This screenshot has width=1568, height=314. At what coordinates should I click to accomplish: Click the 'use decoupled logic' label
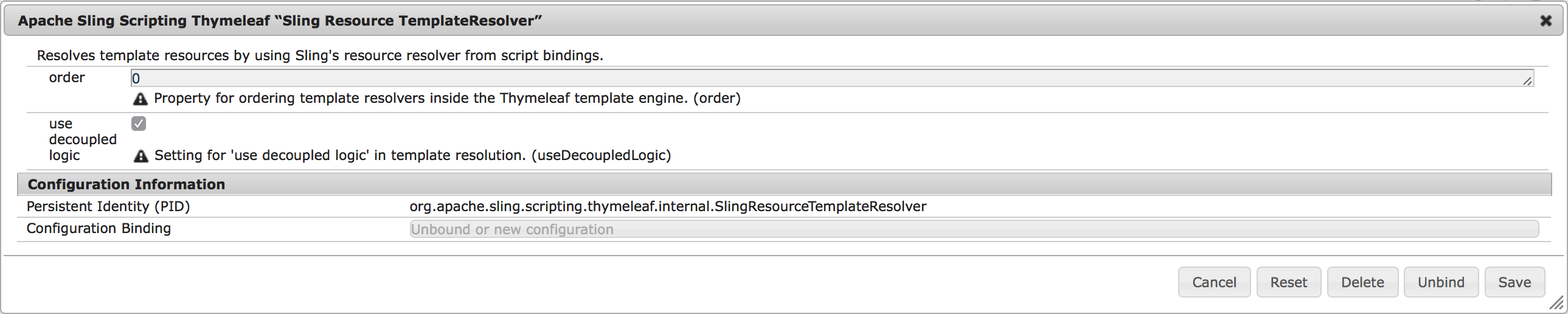point(82,139)
